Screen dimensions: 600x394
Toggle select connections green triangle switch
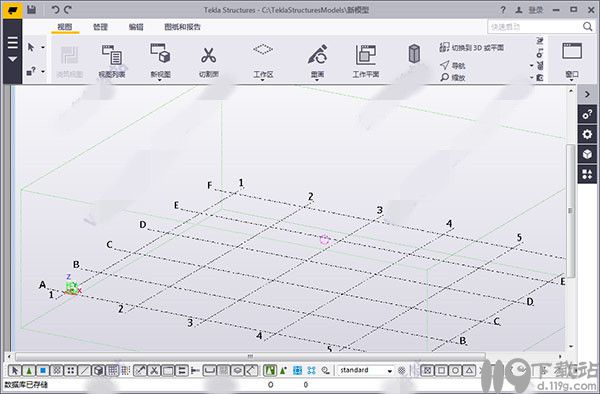(x=28, y=370)
